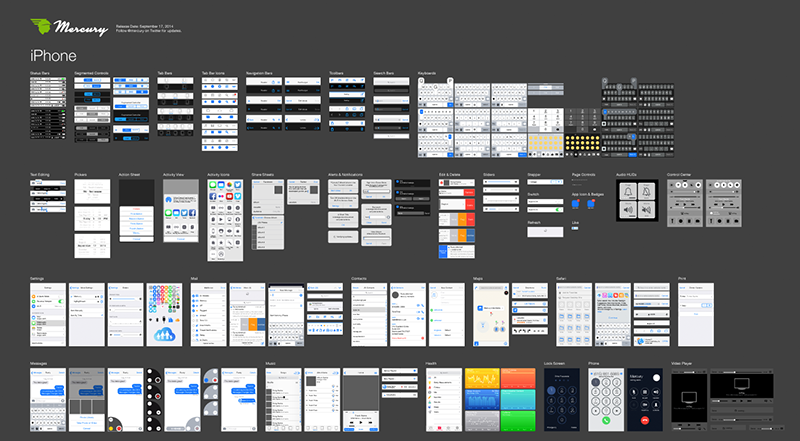Screen dimensions: 800x441
Task: Click the 'Control Center' section label
Action: [678, 175]
